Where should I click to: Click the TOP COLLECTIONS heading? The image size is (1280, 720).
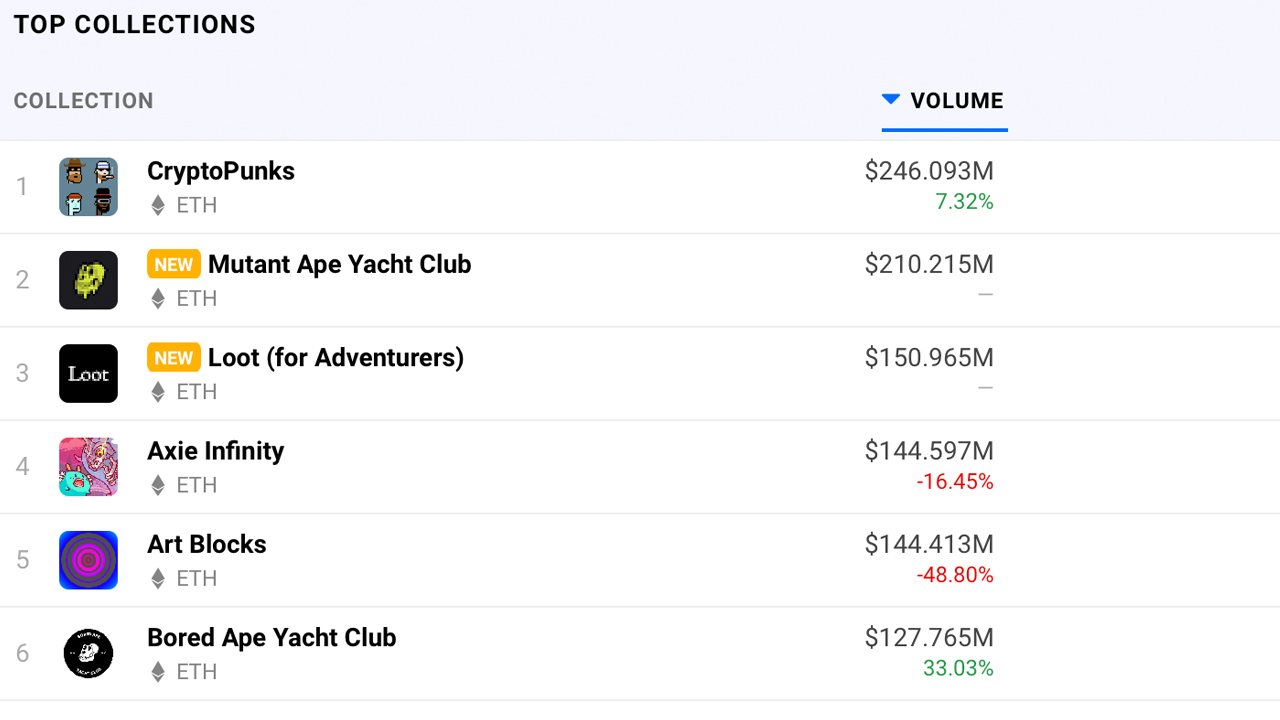pyautogui.click(x=135, y=25)
